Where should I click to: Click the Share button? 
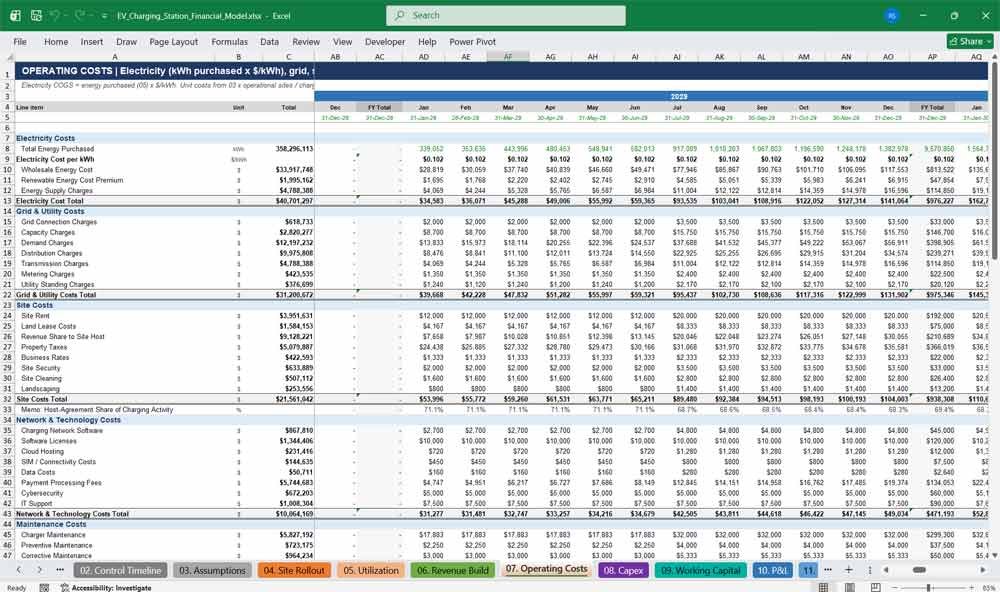point(970,41)
